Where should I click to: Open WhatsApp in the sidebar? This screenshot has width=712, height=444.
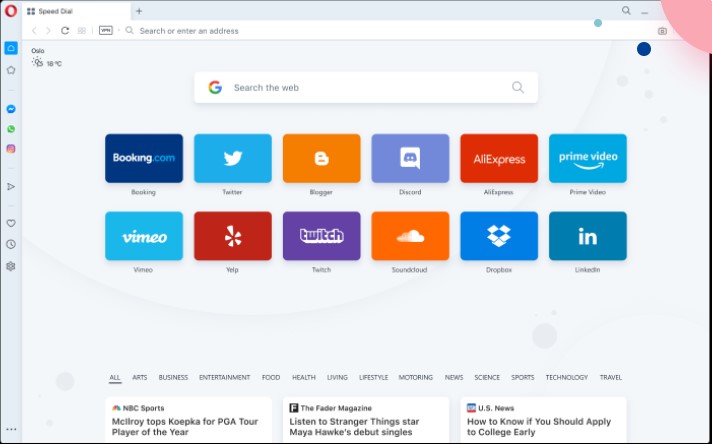[11, 129]
